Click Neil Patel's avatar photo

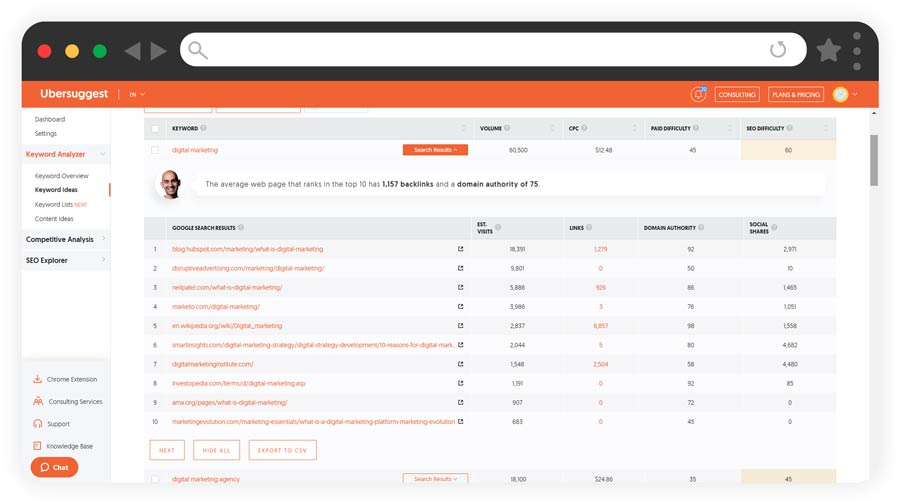[170, 184]
